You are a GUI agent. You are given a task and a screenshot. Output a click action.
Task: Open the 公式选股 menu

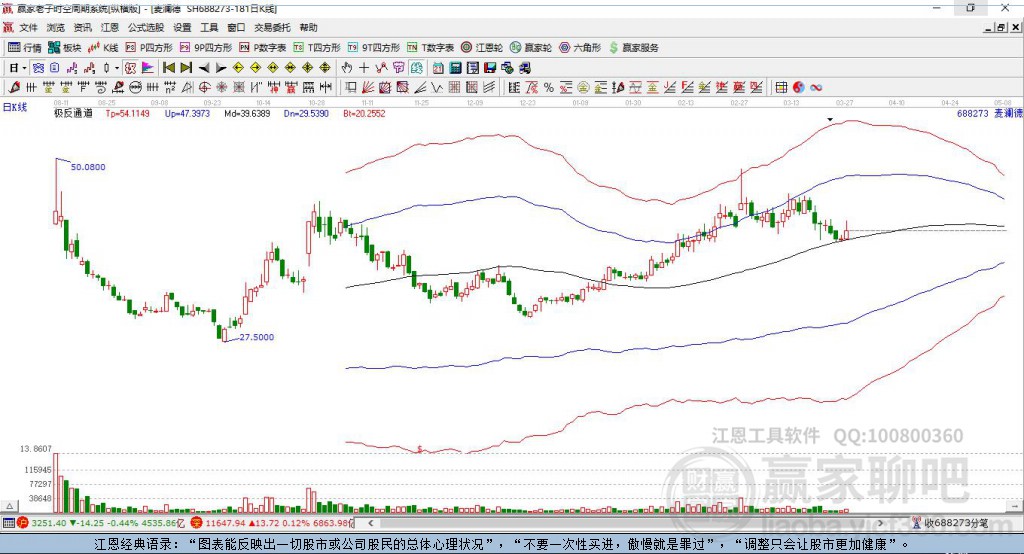pyautogui.click(x=146, y=27)
